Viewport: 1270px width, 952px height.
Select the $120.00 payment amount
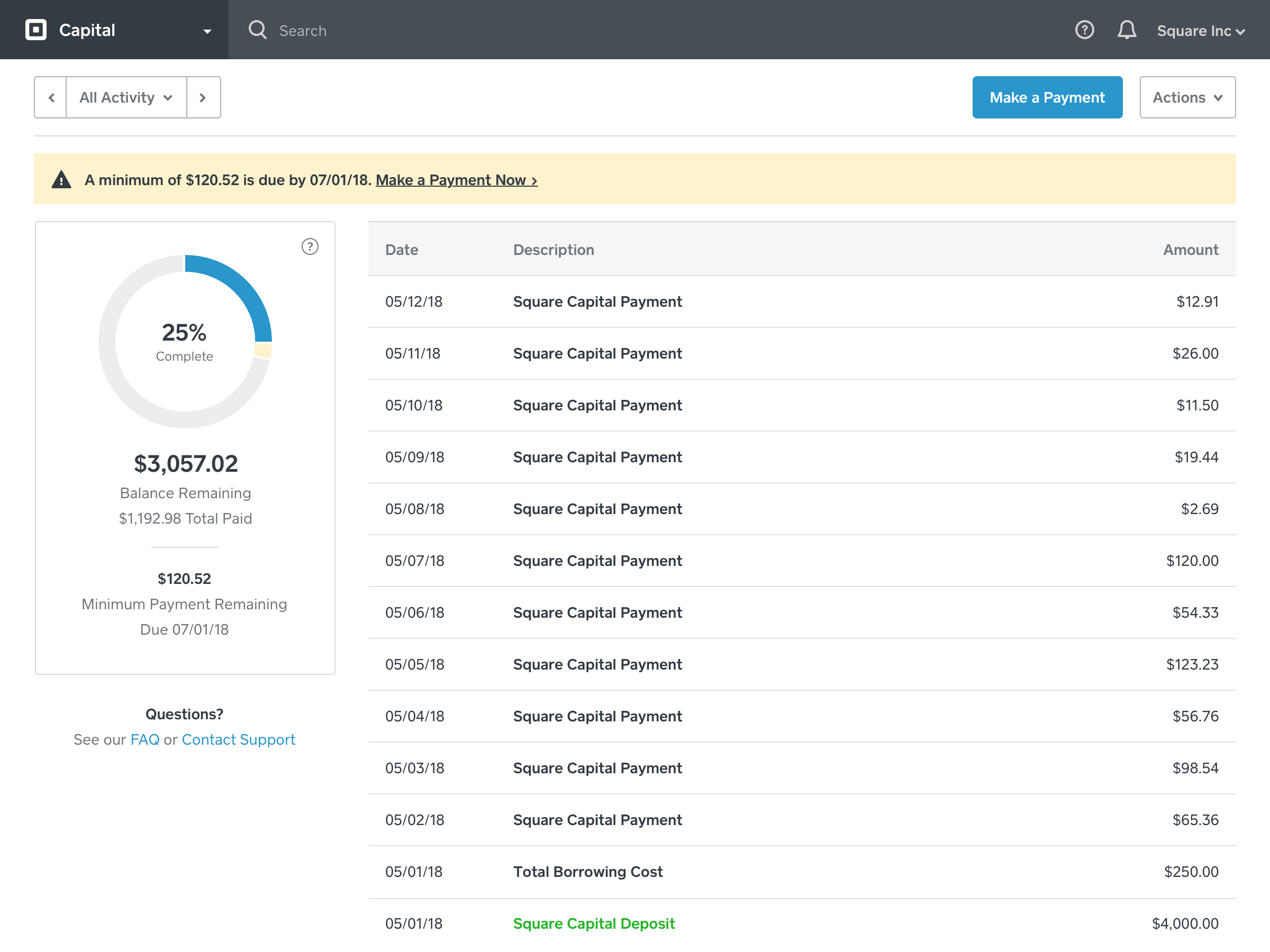click(x=1193, y=561)
